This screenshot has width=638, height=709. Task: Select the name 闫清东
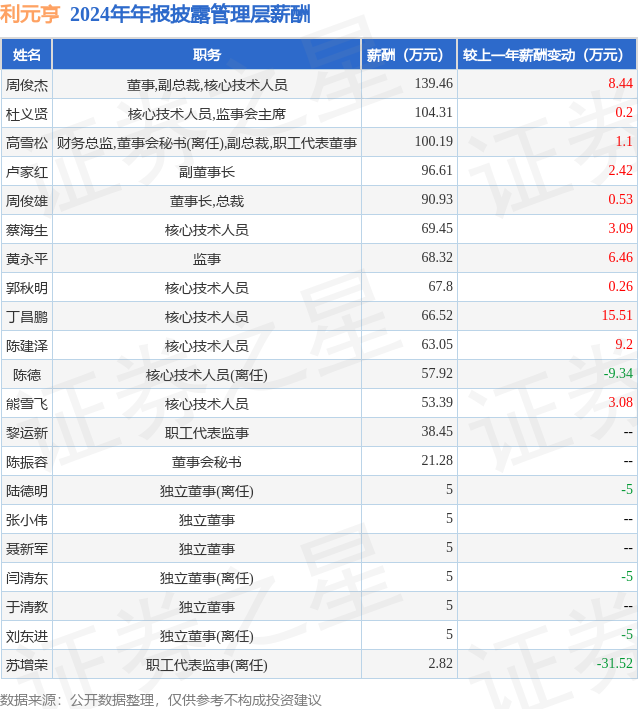(x=27, y=578)
